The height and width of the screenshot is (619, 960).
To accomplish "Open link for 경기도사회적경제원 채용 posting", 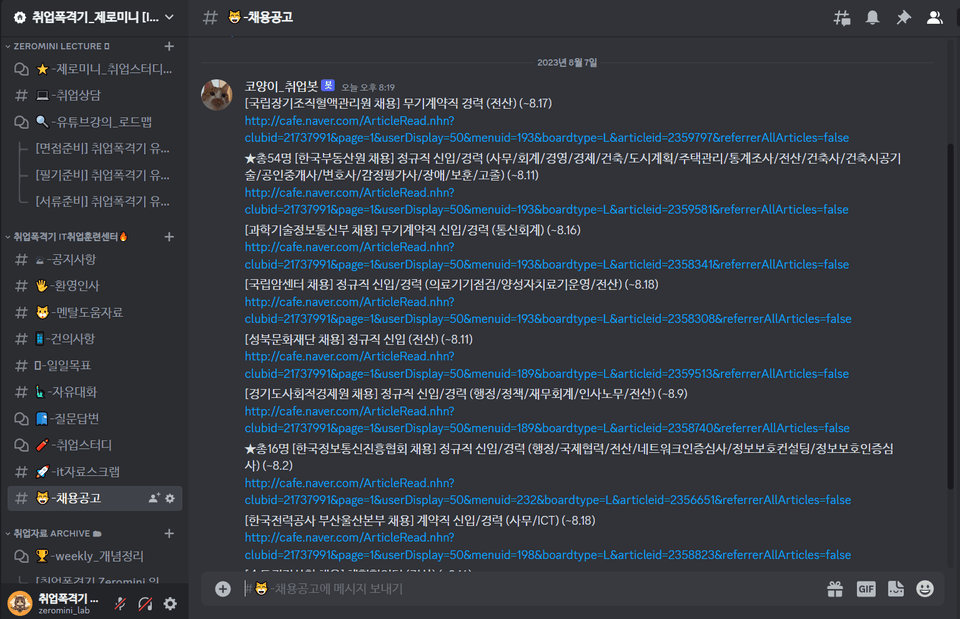I will (x=547, y=419).
